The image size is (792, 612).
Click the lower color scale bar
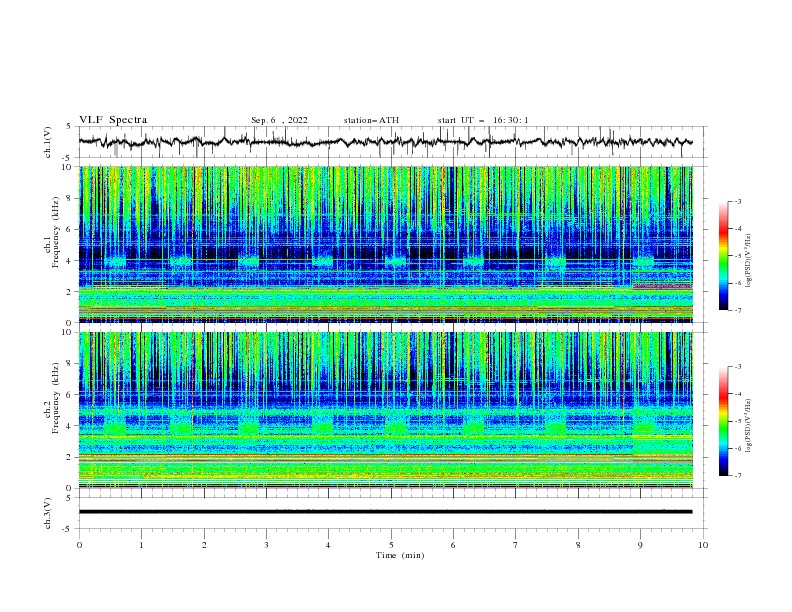pyautogui.click(x=723, y=421)
